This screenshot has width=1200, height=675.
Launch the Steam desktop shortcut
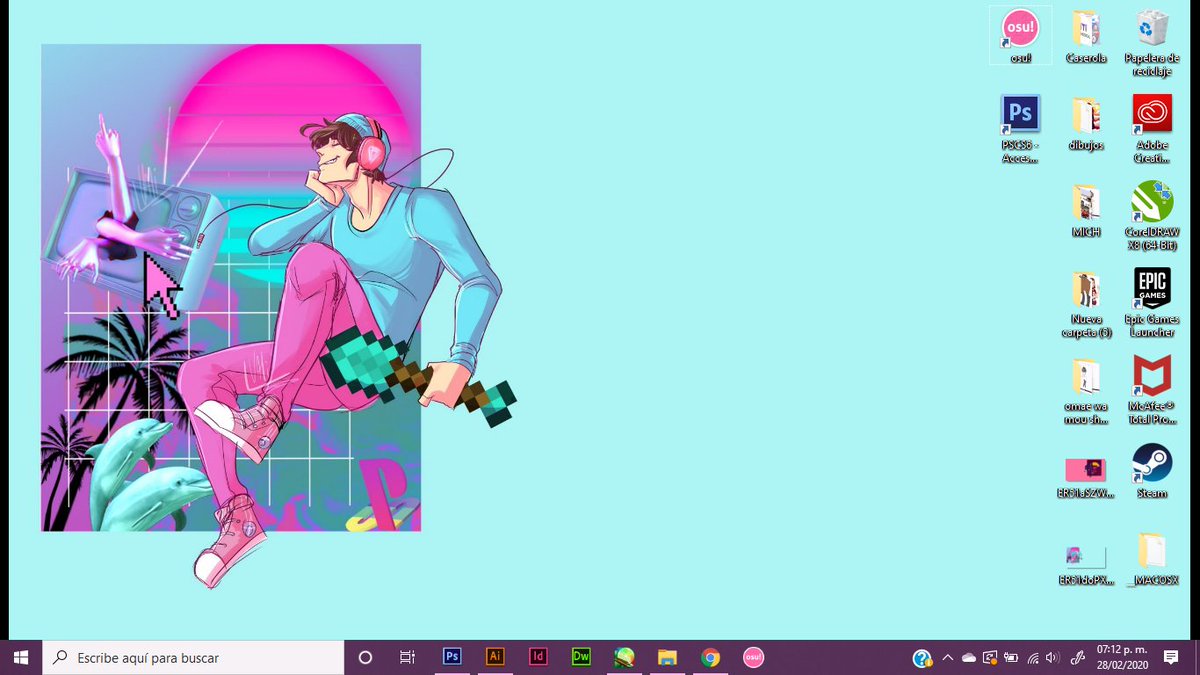pos(1152,470)
